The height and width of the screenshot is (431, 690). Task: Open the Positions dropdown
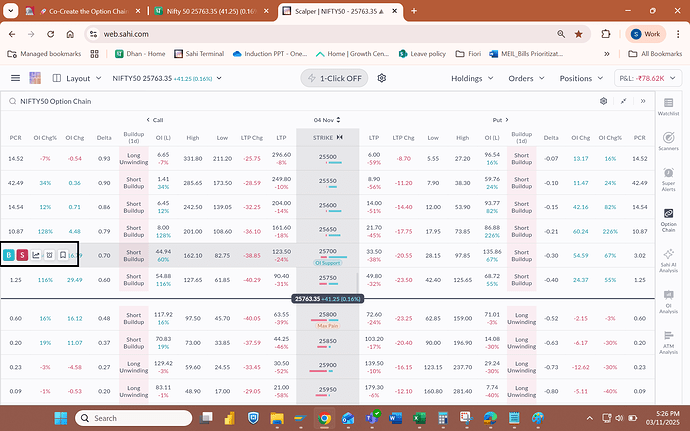click(581, 78)
